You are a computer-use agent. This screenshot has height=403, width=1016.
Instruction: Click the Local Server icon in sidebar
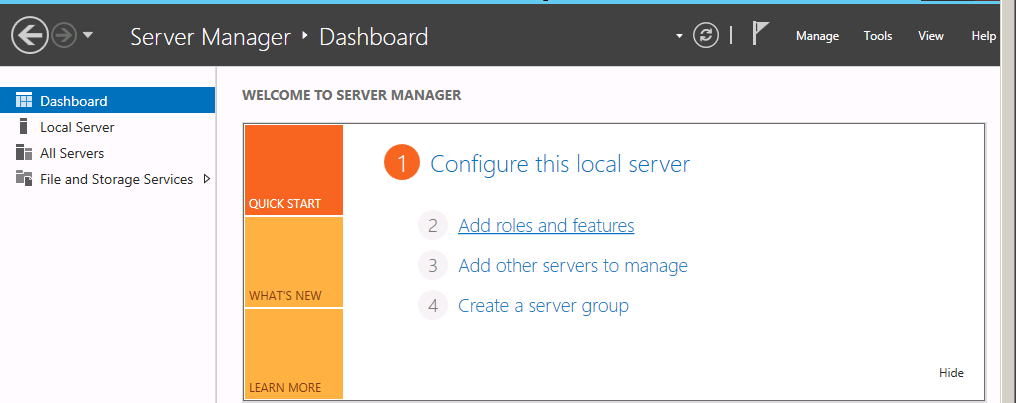coord(24,127)
